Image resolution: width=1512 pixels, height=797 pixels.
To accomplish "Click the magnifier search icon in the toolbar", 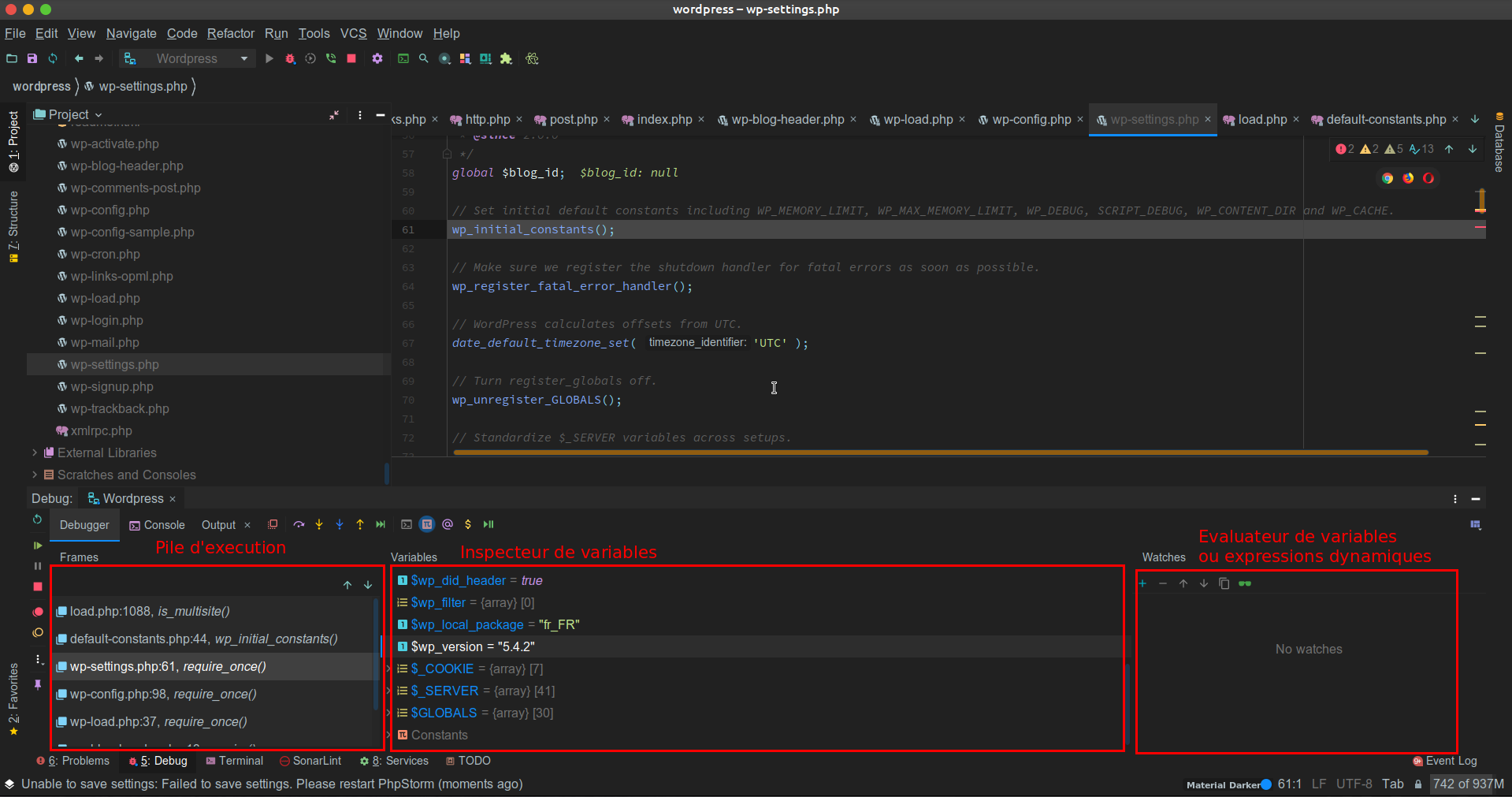I will pos(424,58).
